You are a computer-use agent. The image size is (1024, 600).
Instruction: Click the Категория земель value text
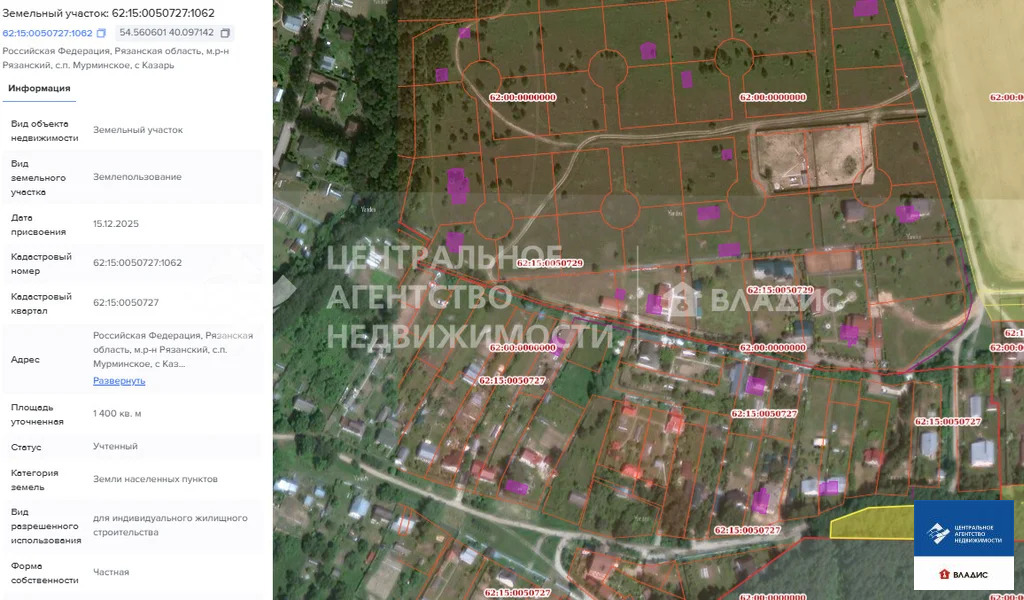point(155,479)
